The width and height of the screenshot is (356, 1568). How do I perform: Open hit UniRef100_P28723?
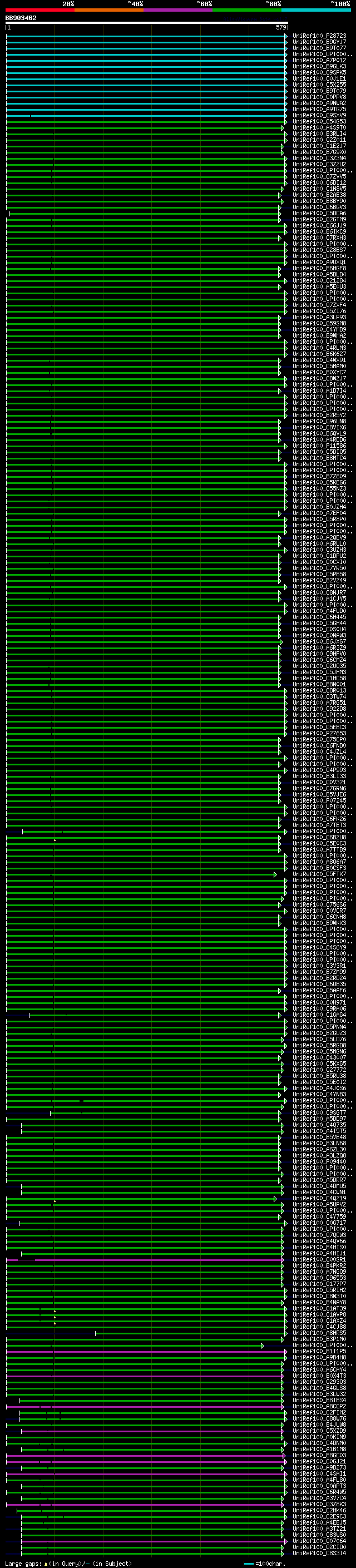point(319,36)
